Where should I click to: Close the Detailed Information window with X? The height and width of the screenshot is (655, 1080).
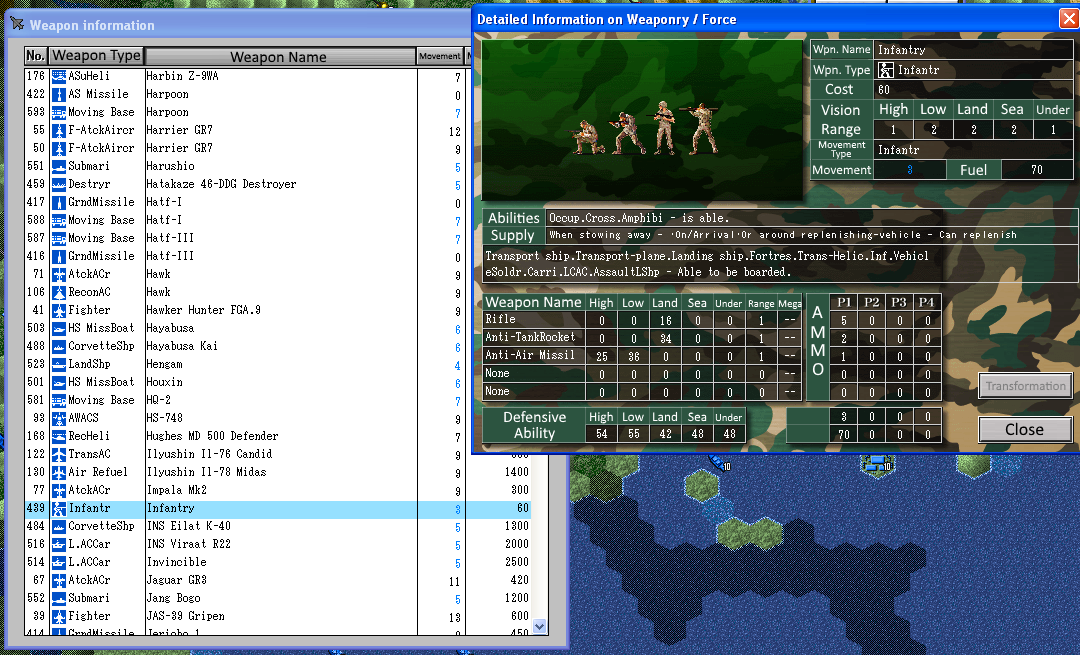pyautogui.click(x=1068, y=19)
